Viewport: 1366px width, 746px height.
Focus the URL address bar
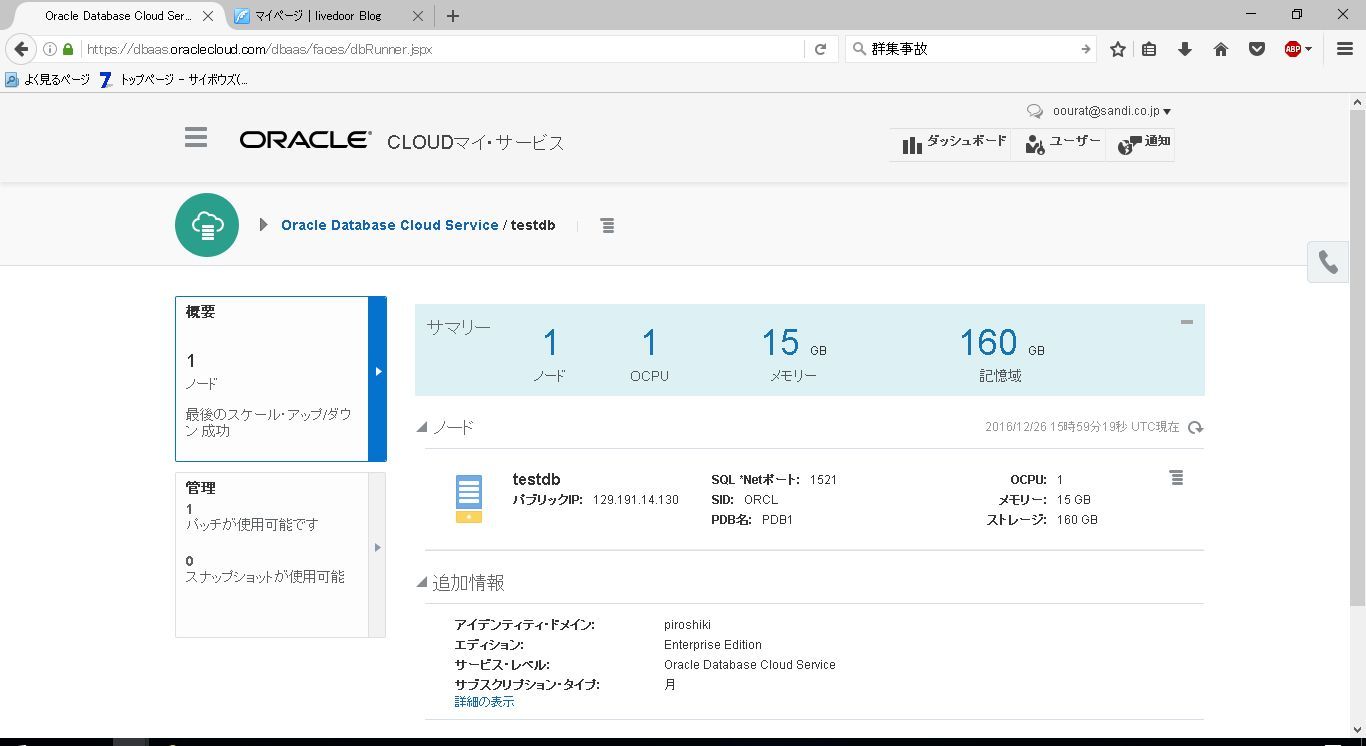pos(442,49)
